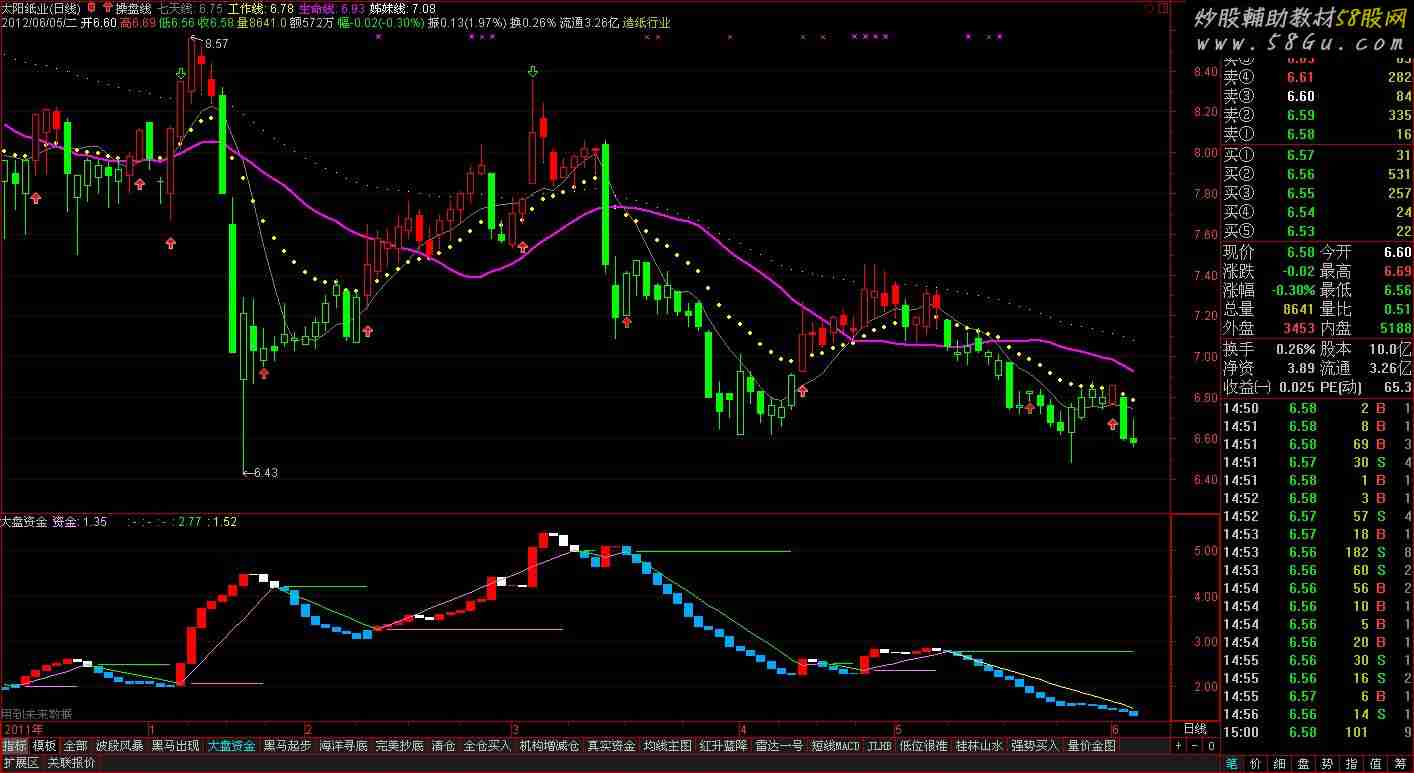Open the 筹 chip distribution button
Viewport: 1414px width, 773px height.
[x=1400, y=763]
